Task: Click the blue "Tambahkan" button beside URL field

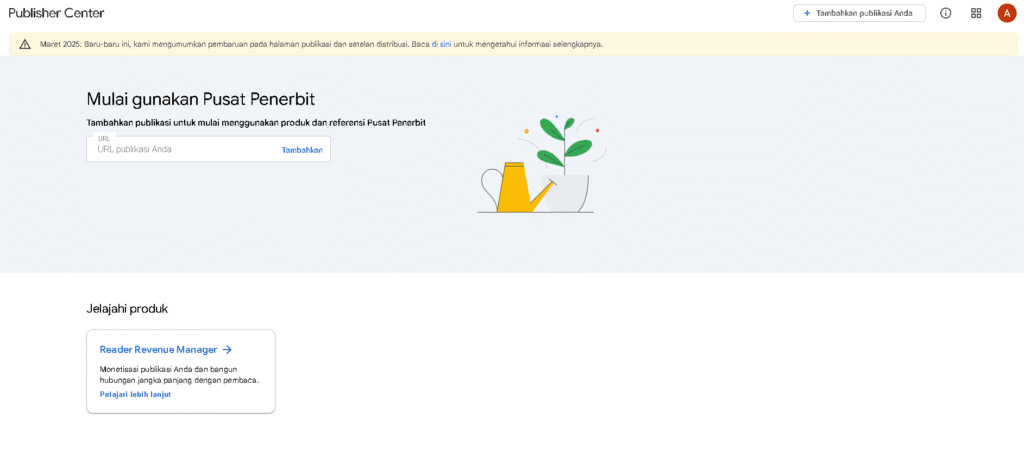Action: (302, 150)
